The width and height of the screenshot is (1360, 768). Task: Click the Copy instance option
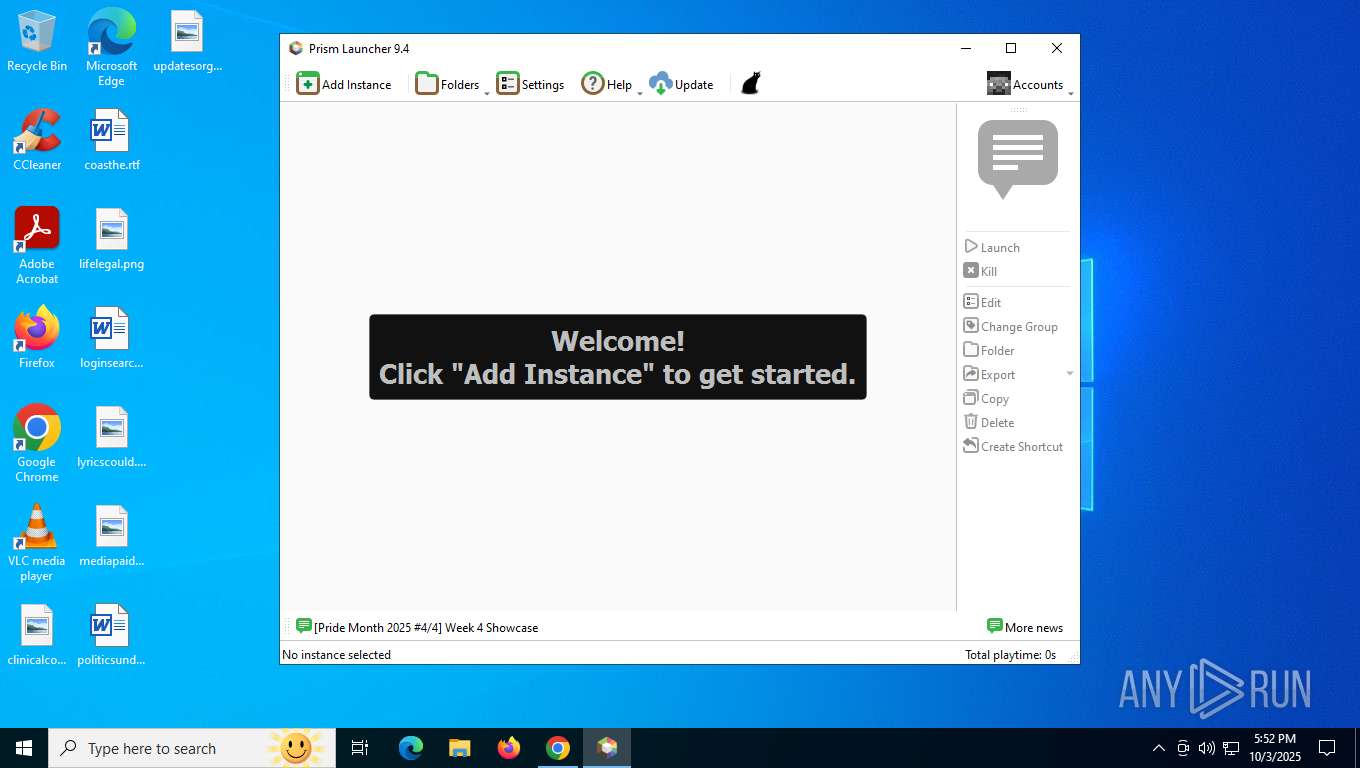pos(986,398)
